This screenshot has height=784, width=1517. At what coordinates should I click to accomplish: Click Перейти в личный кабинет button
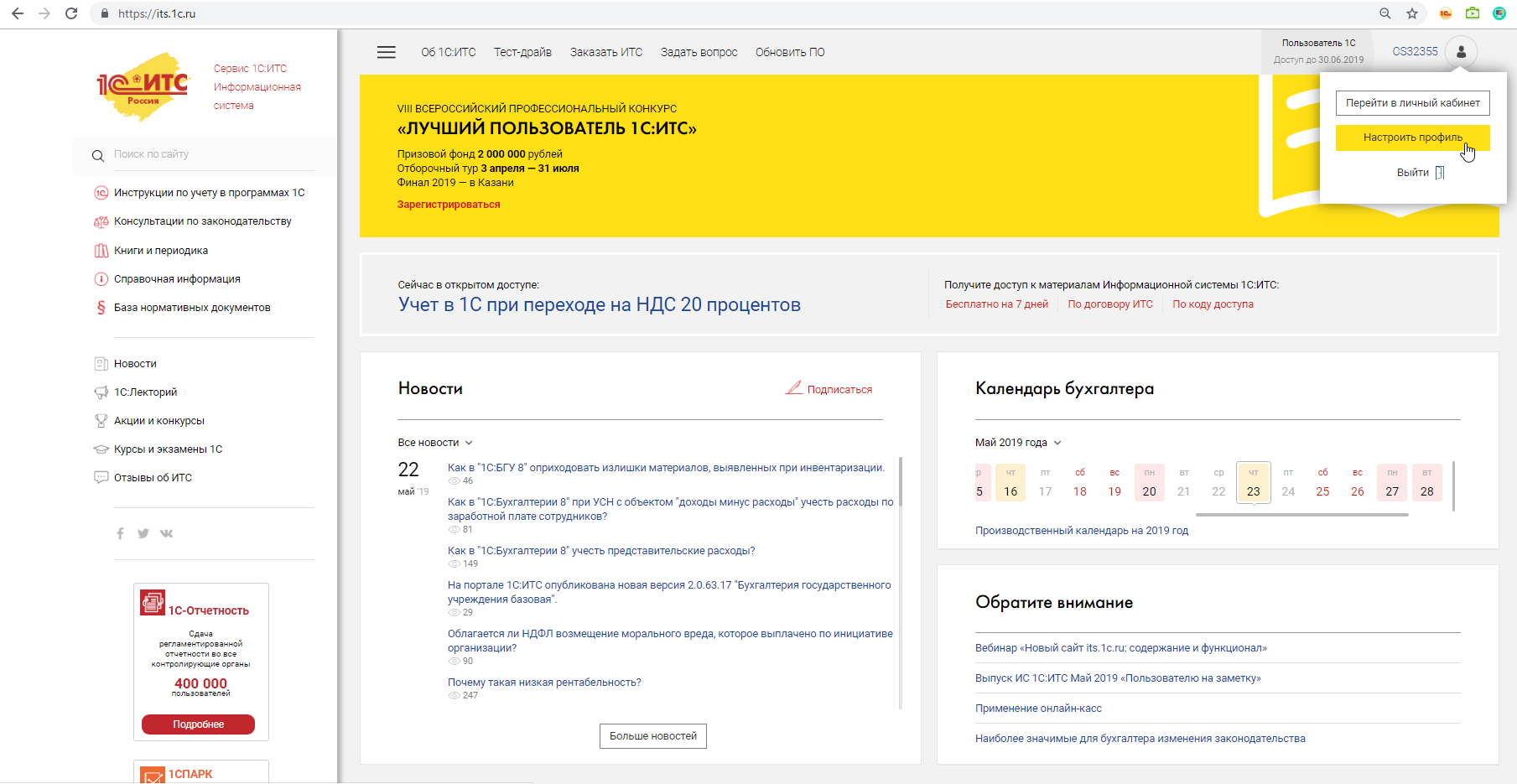[x=1413, y=103]
